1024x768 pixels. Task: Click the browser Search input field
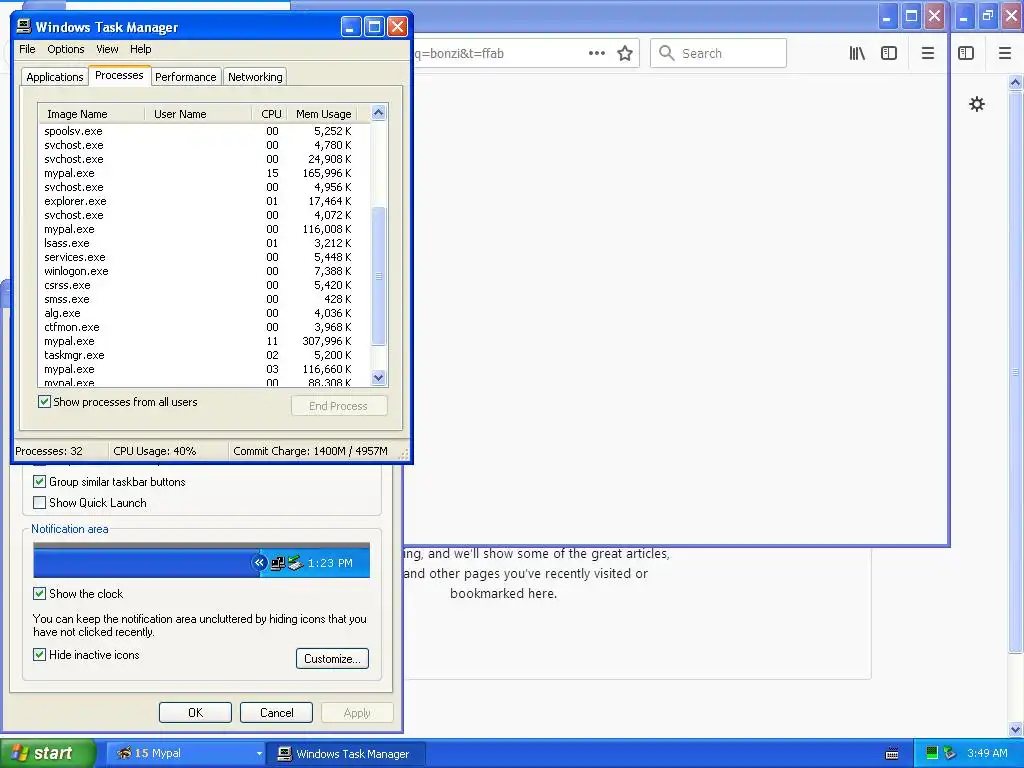[x=718, y=53]
